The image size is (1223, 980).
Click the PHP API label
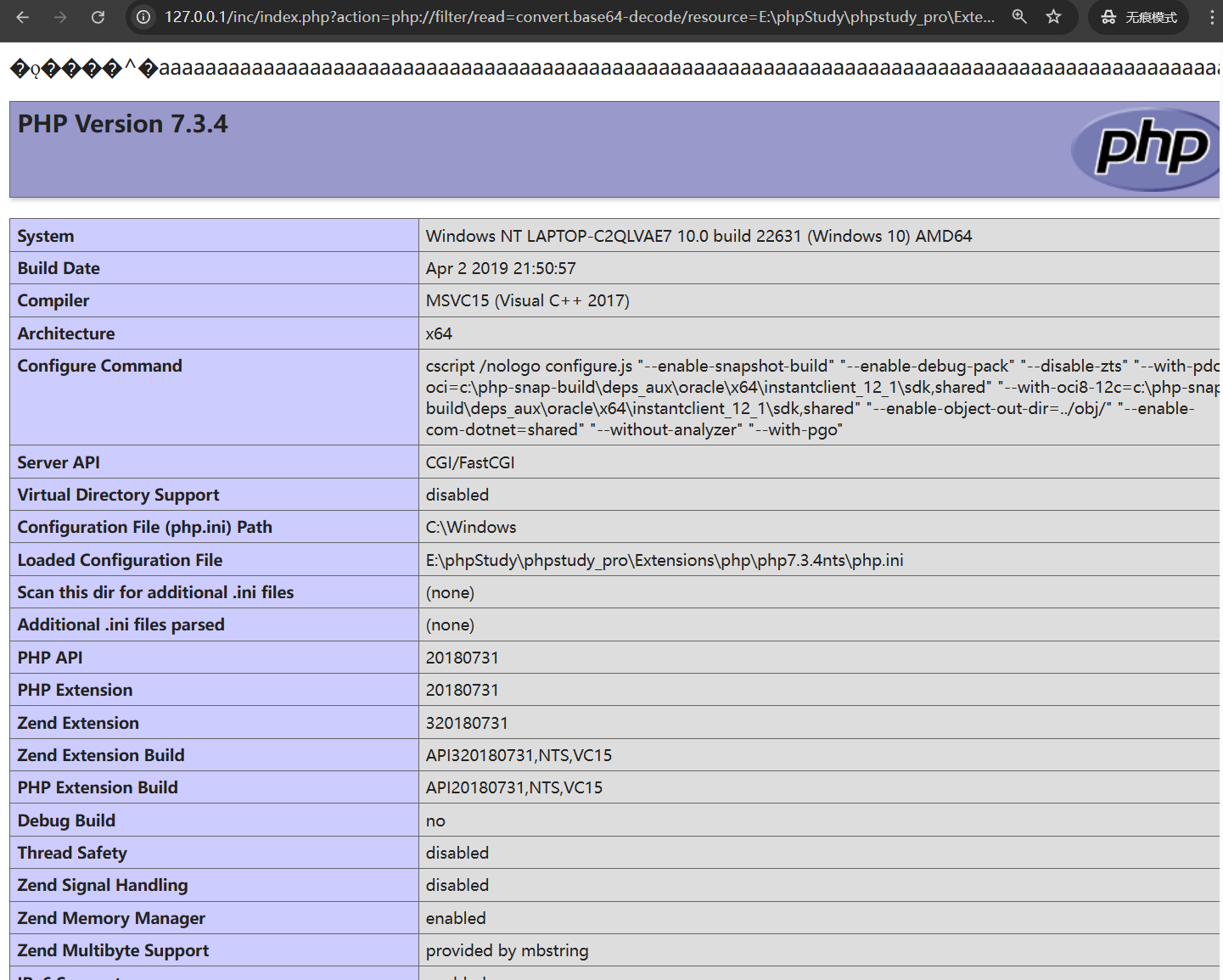[x=50, y=658]
